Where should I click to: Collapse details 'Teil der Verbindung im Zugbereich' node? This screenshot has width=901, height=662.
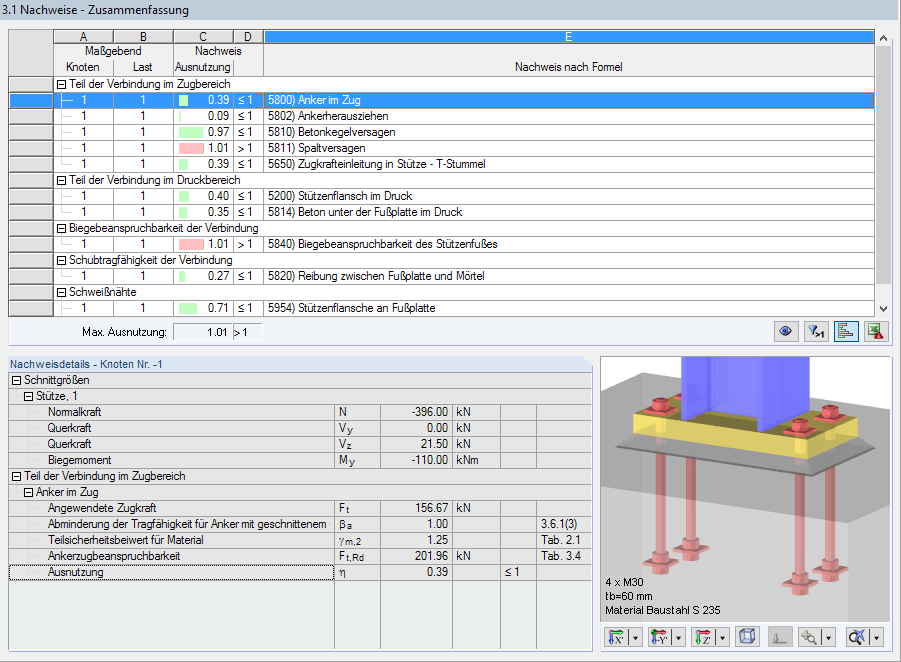[x=17, y=476]
